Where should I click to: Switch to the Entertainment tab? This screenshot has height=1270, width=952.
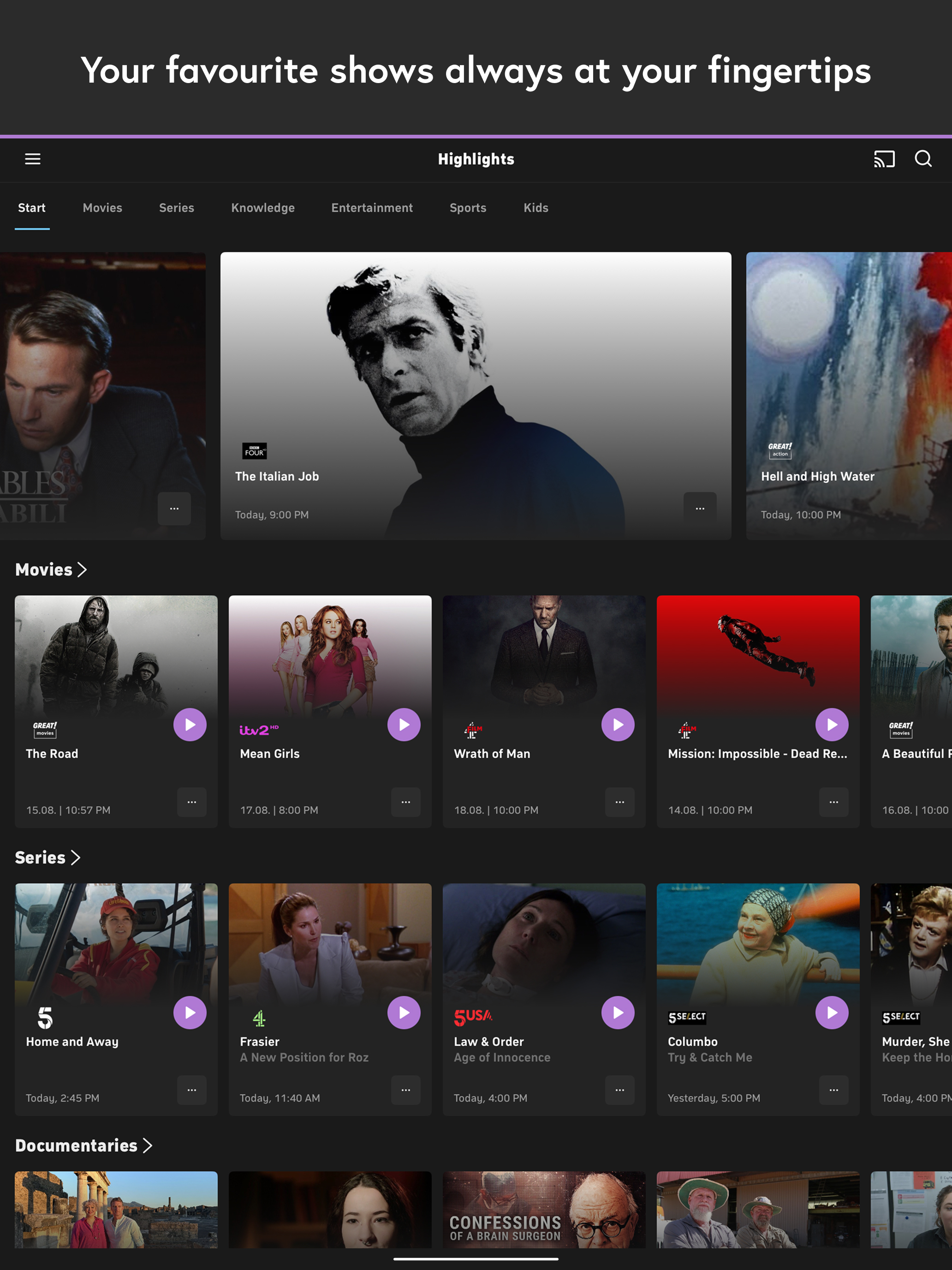372,208
